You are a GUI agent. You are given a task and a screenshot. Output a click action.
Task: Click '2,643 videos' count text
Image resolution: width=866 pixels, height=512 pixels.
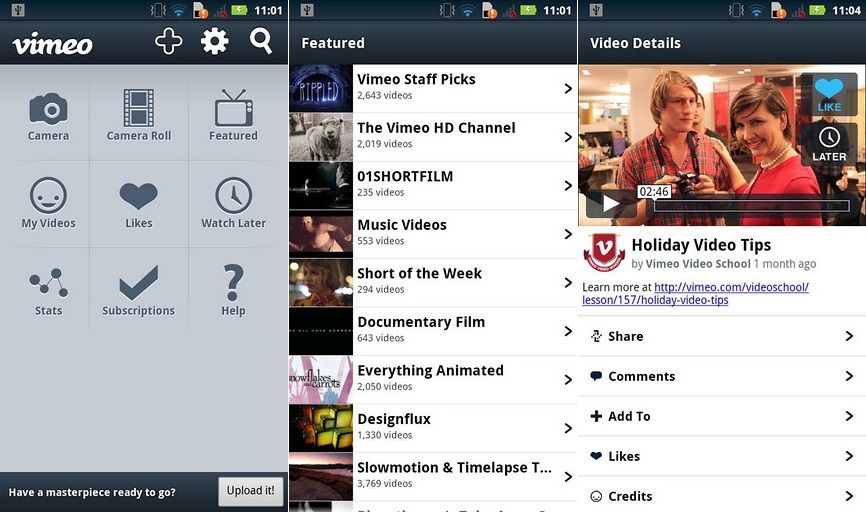(x=384, y=96)
